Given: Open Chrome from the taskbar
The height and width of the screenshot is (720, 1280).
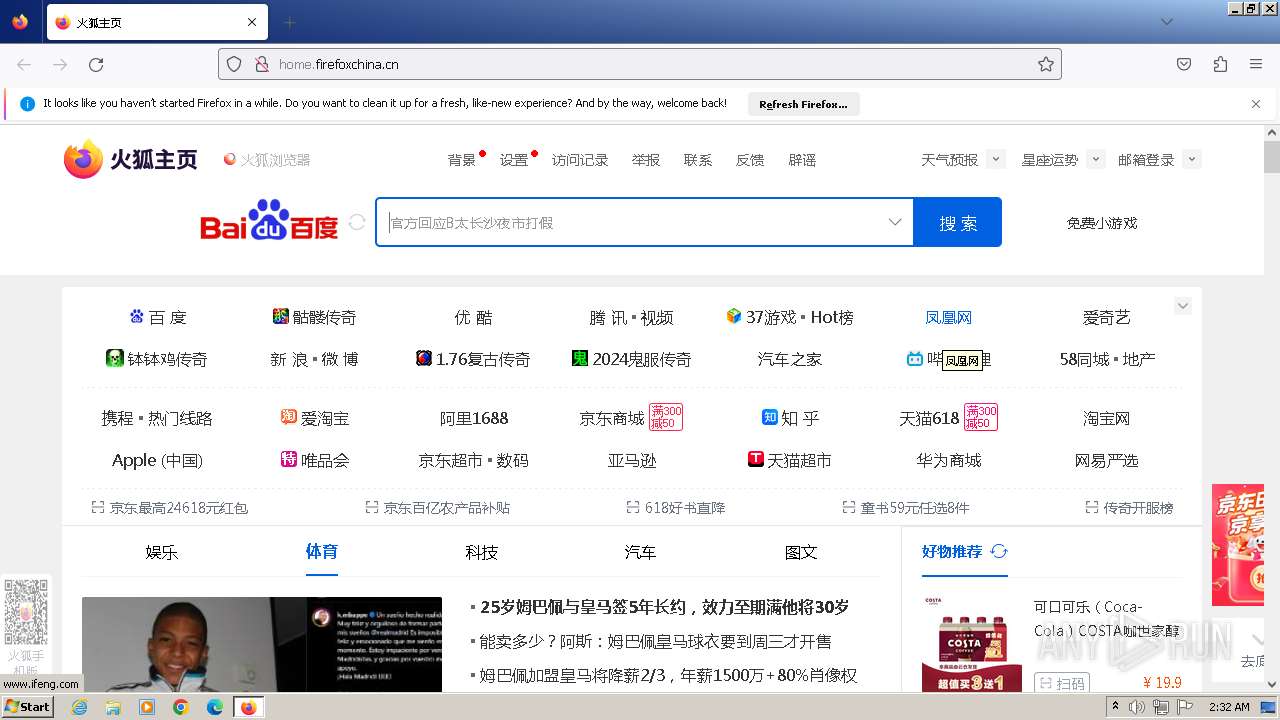Looking at the screenshot, I should [180, 707].
